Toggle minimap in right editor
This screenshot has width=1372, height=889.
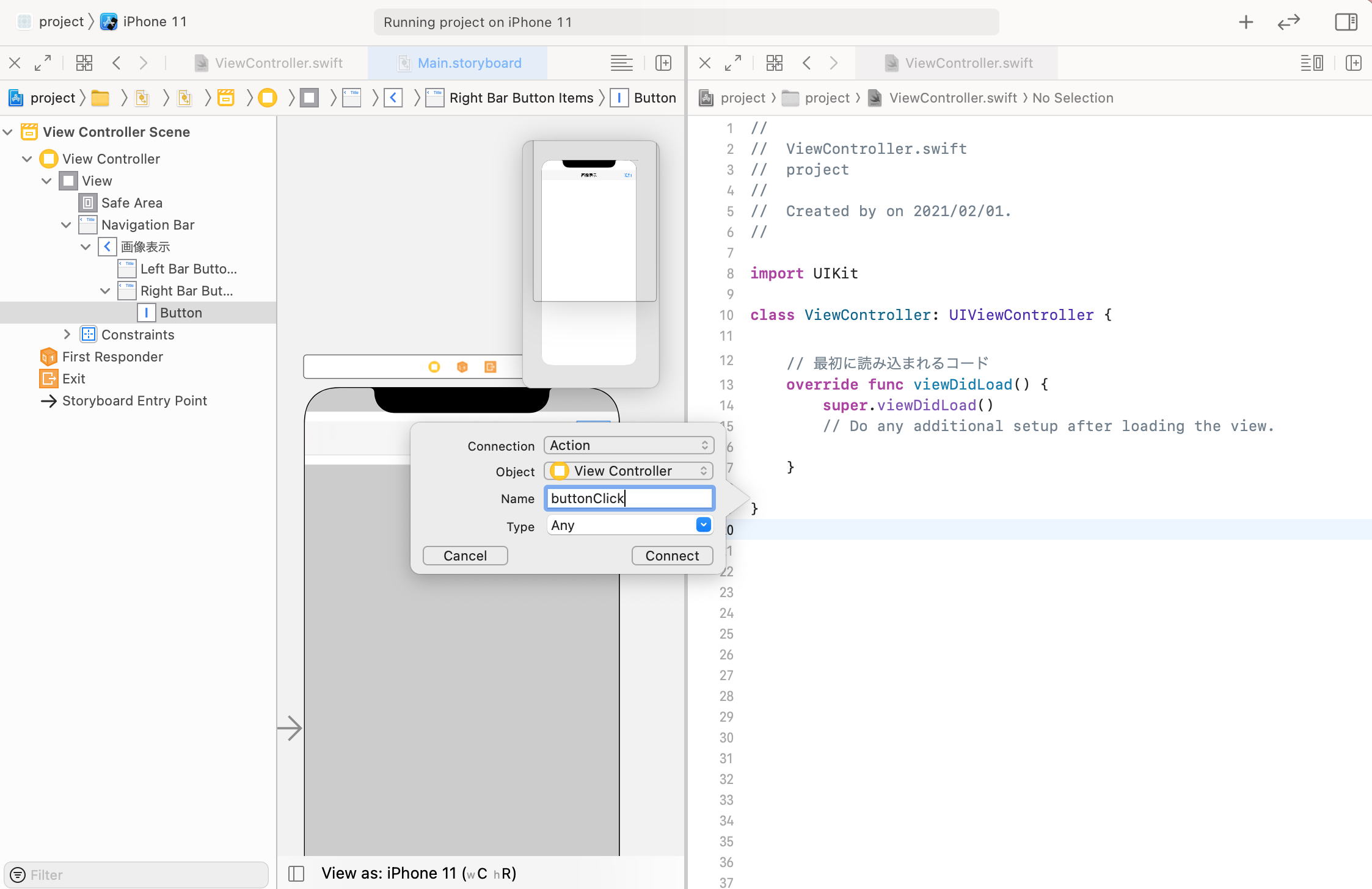(x=1312, y=63)
